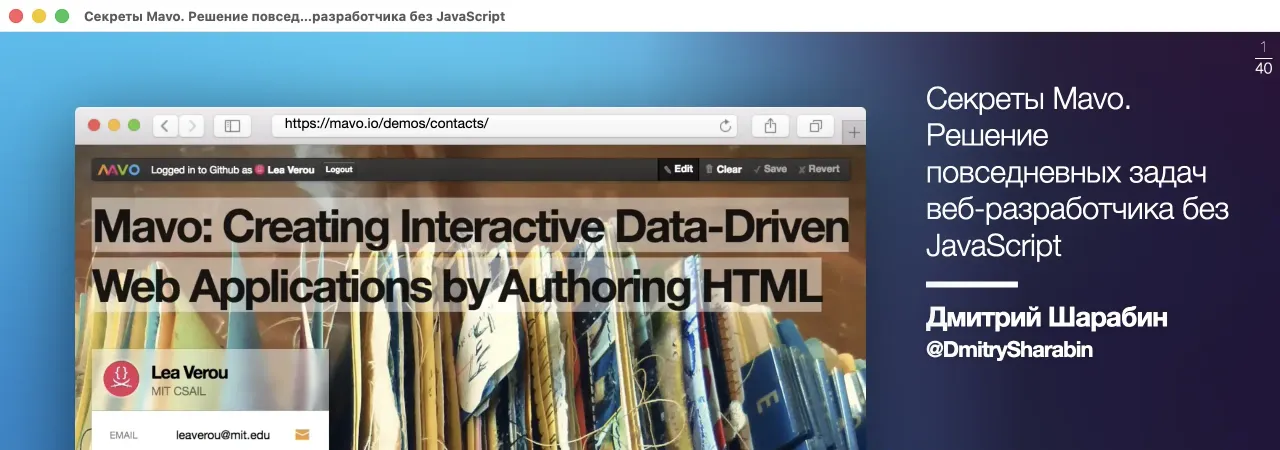Click the red close button of main window
Viewport: 1280px width, 450px height.
16,16
